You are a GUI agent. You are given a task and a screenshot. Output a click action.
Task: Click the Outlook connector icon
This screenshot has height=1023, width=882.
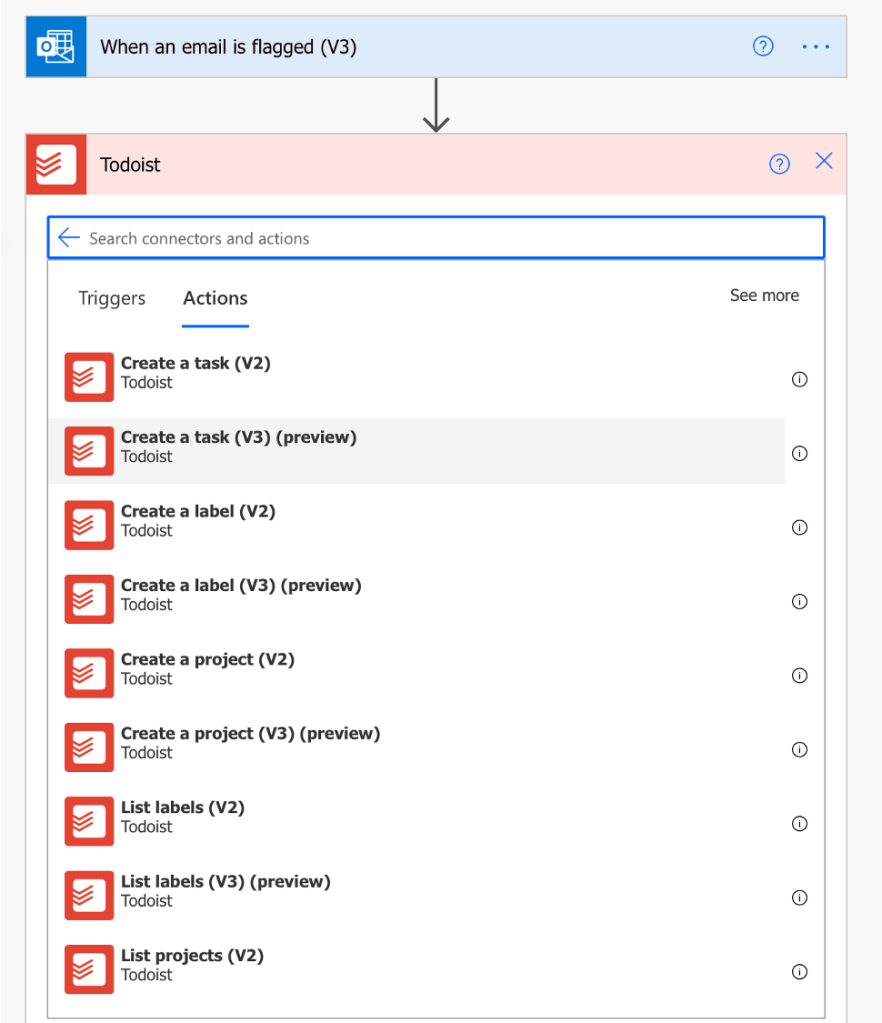point(56,46)
